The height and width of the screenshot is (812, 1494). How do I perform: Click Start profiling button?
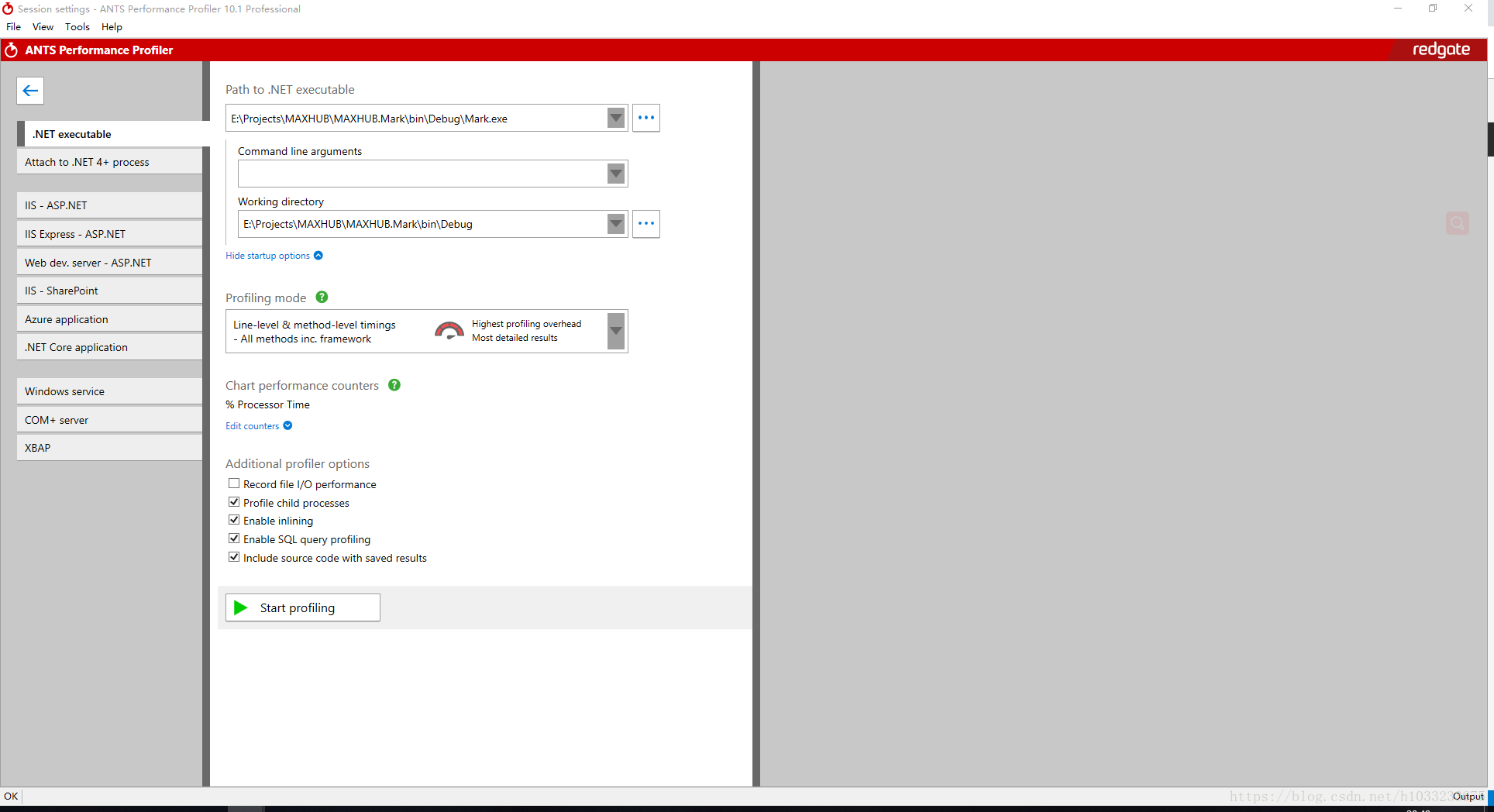click(303, 607)
